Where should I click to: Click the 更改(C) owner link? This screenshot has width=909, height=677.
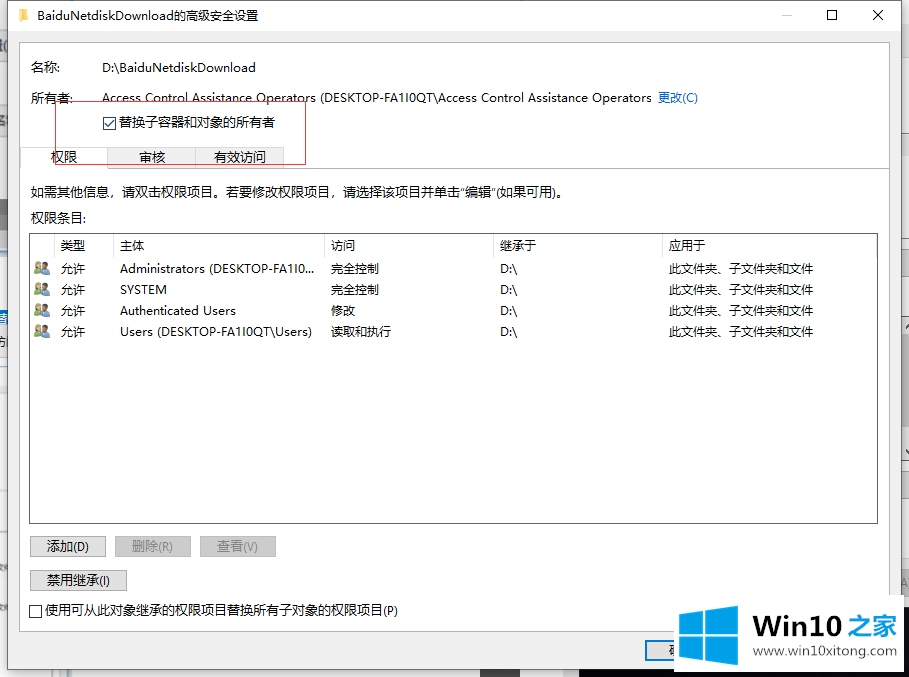678,98
